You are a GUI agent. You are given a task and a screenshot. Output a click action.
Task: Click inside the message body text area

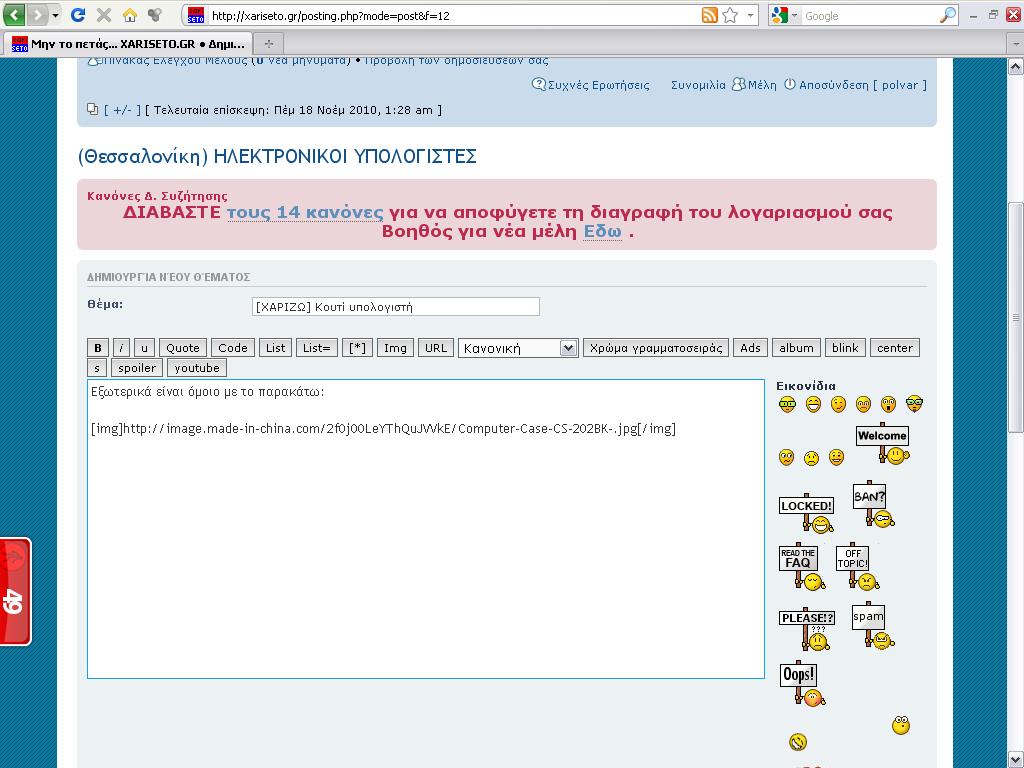(x=426, y=529)
